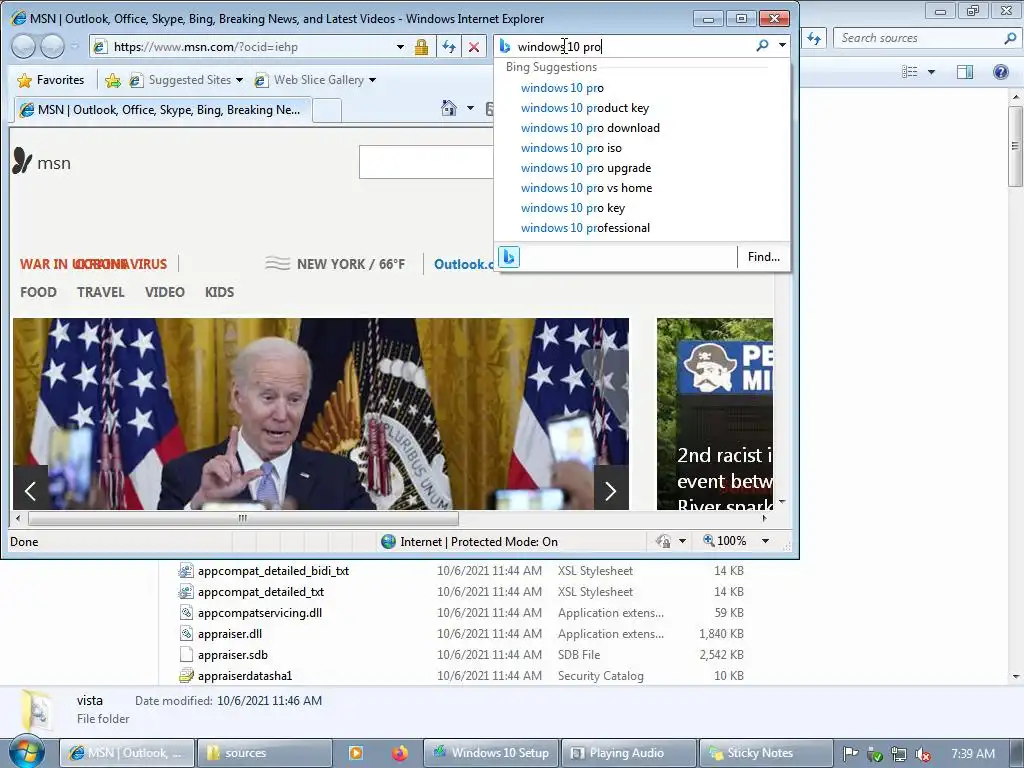Open the FOOD section on MSN

[39, 292]
